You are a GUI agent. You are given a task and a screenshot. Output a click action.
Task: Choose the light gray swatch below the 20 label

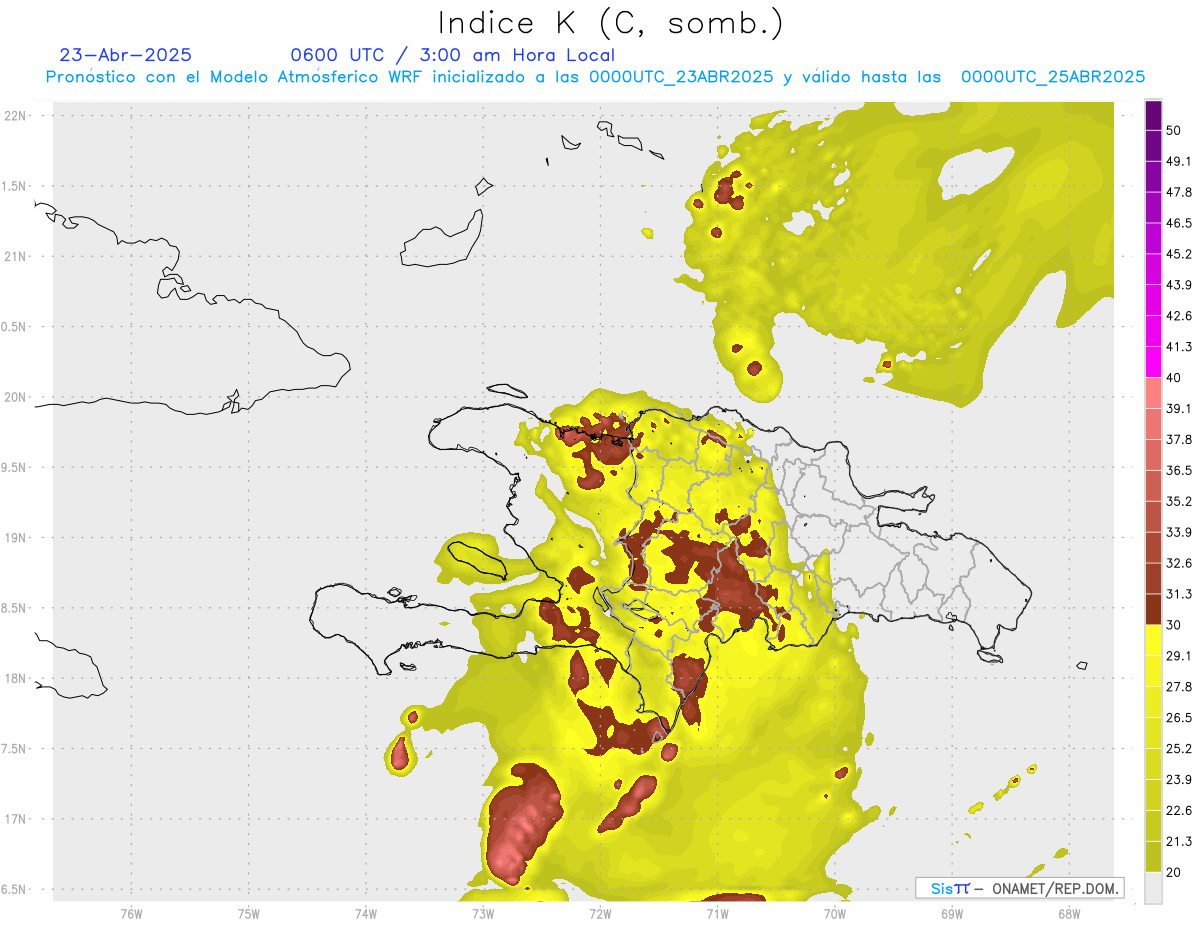(x=1154, y=888)
